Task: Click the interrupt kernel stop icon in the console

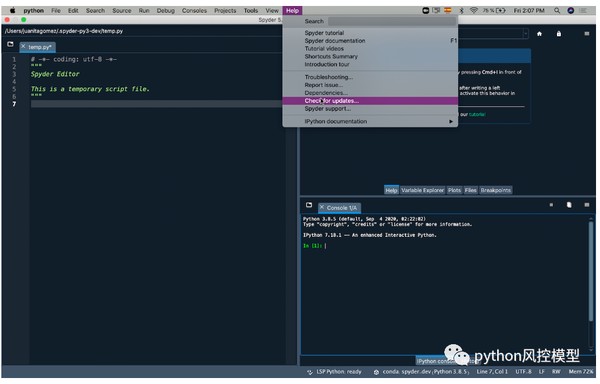Action: click(551, 205)
